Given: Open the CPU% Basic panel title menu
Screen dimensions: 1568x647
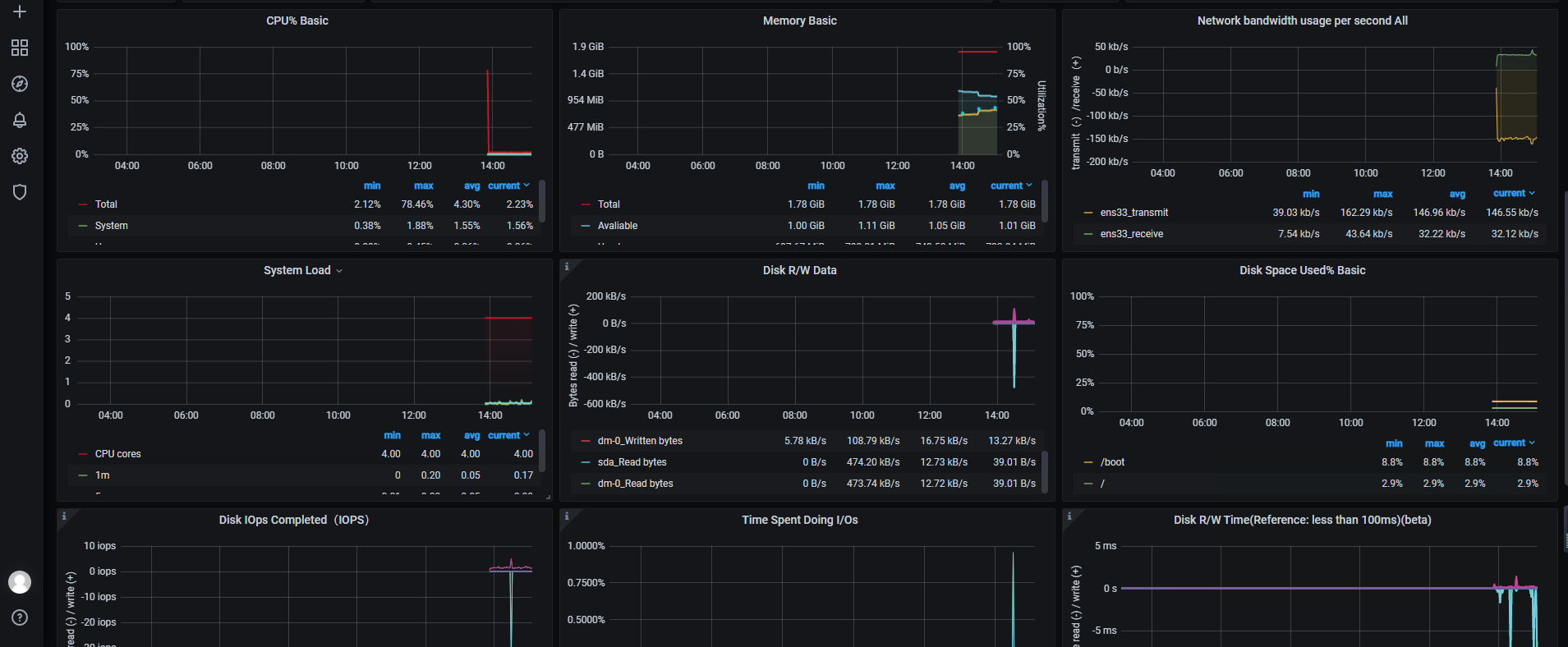Looking at the screenshot, I should pos(297,21).
